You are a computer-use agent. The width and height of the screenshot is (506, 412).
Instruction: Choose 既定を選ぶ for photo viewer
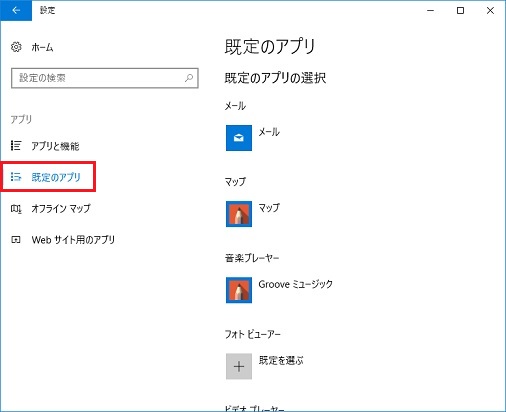(x=281, y=360)
